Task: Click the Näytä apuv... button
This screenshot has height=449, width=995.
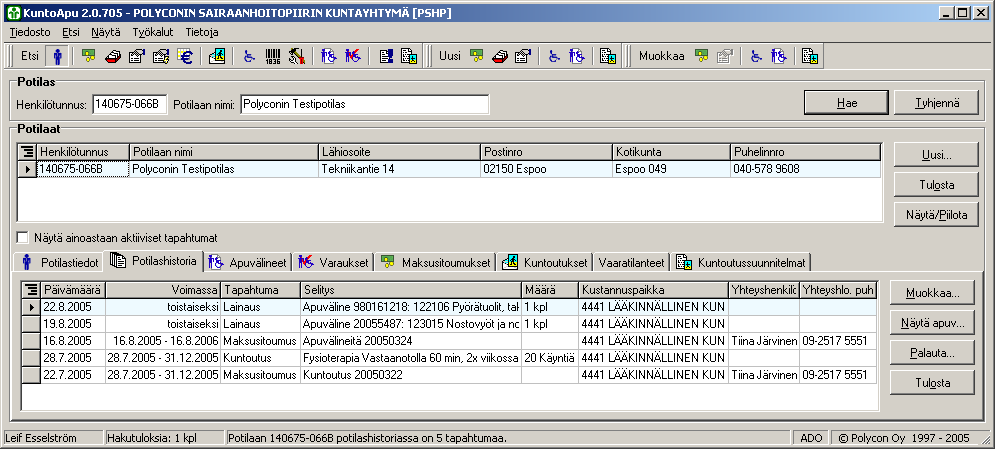Action: pos(932,323)
